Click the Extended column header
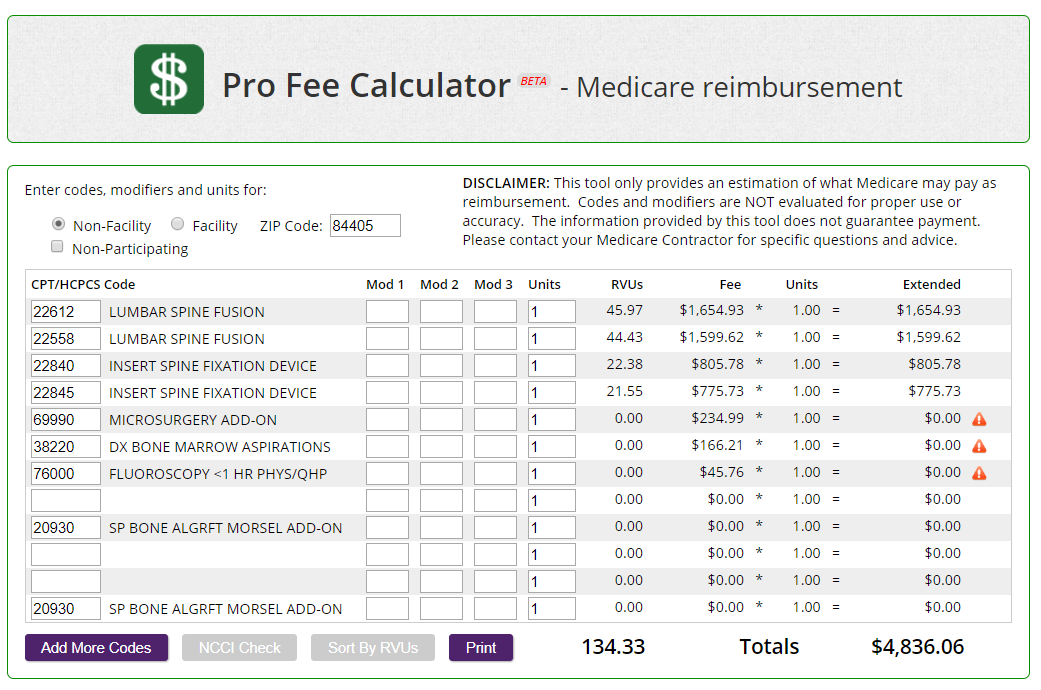 [x=931, y=285]
